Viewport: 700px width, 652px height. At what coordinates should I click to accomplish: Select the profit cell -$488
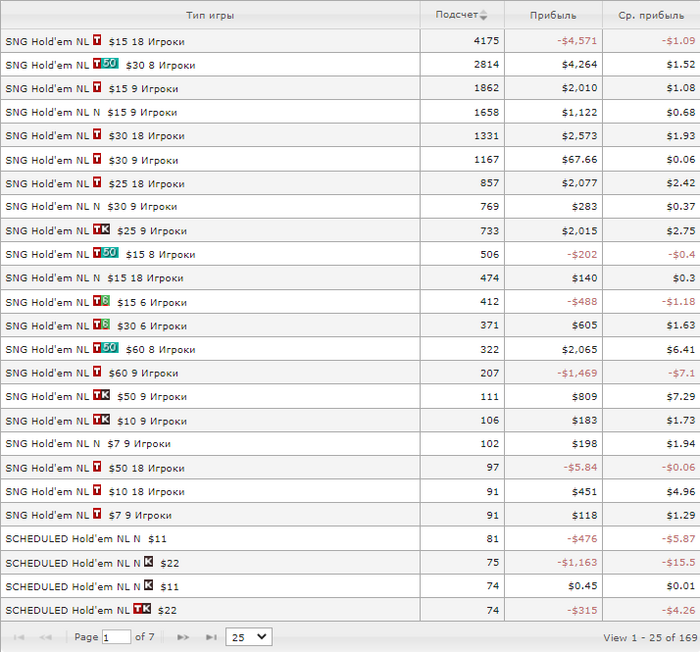pyautogui.click(x=553, y=302)
